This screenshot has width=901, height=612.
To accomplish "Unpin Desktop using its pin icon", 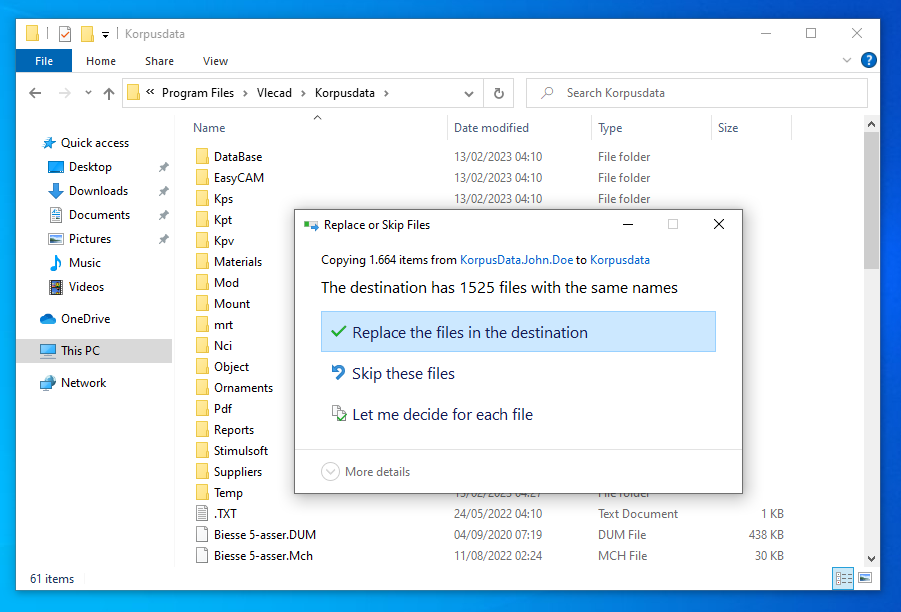I will click(x=164, y=167).
